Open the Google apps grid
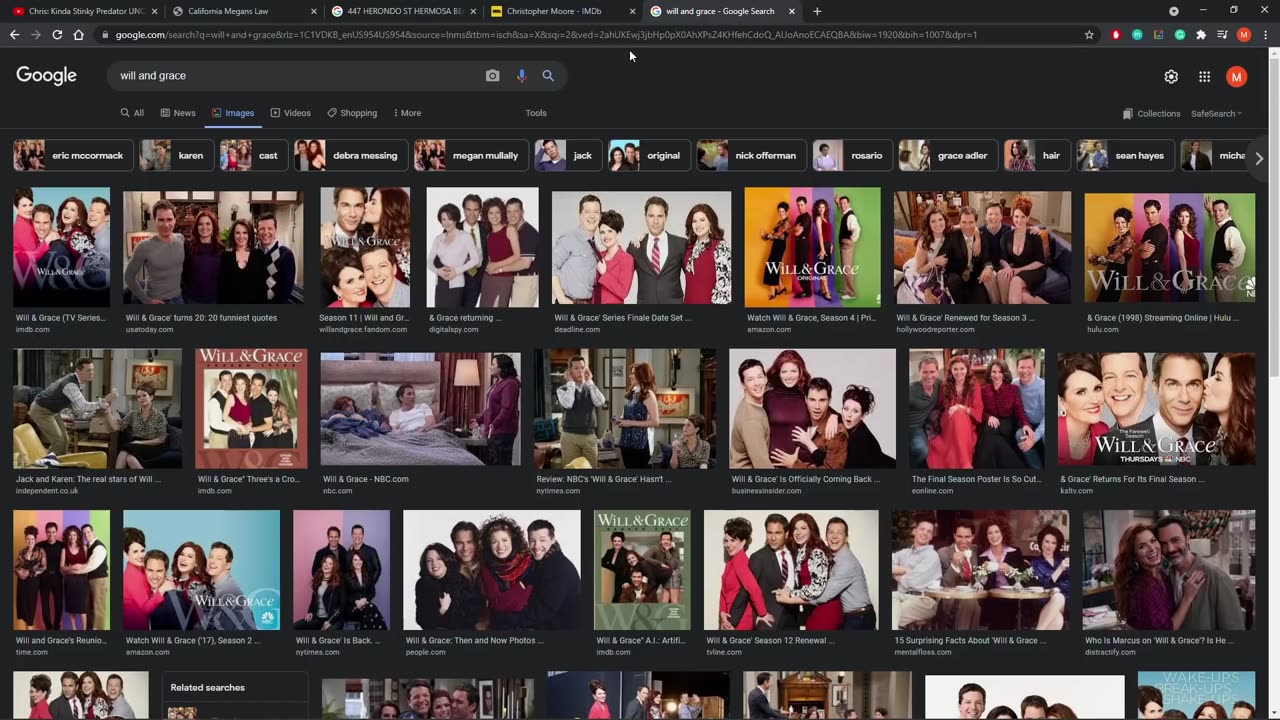The image size is (1280, 720). click(x=1204, y=77)
